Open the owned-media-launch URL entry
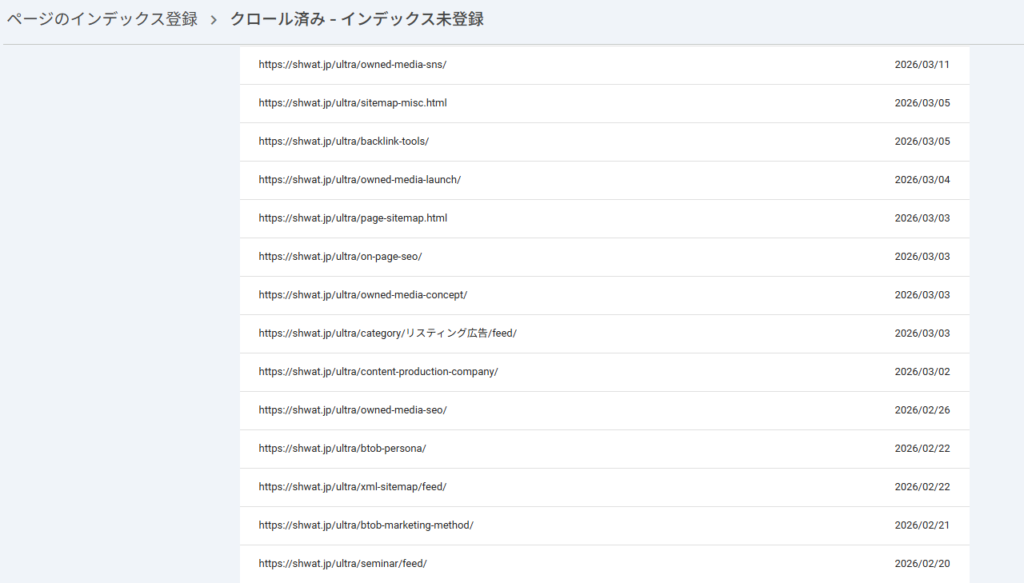Screen dimensions: 1024x583 pos(359,180)
